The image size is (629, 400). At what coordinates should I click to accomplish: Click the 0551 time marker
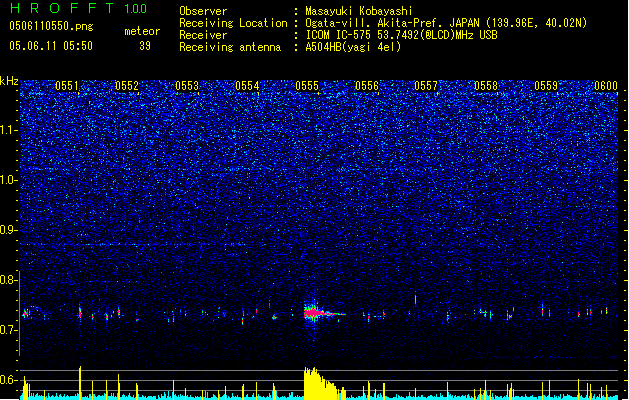point(67,86)
